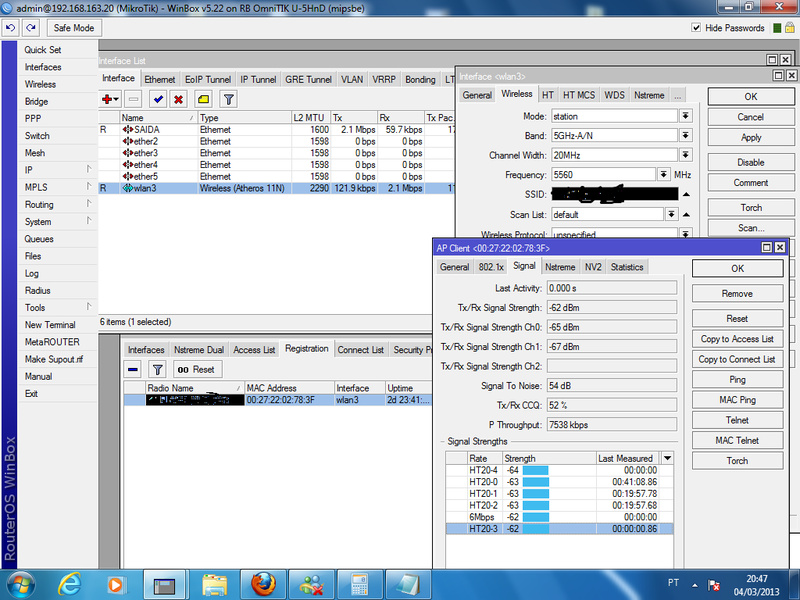Click the SAIDA ethernet interface icon
Viewport: 800px width, 600px height.
coord(128,130)
